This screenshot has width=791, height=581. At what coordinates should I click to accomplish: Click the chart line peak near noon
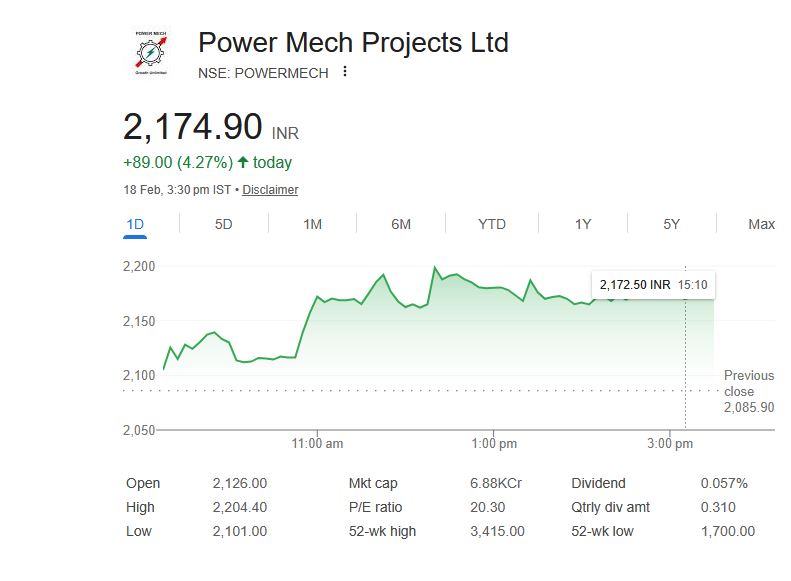435,267
